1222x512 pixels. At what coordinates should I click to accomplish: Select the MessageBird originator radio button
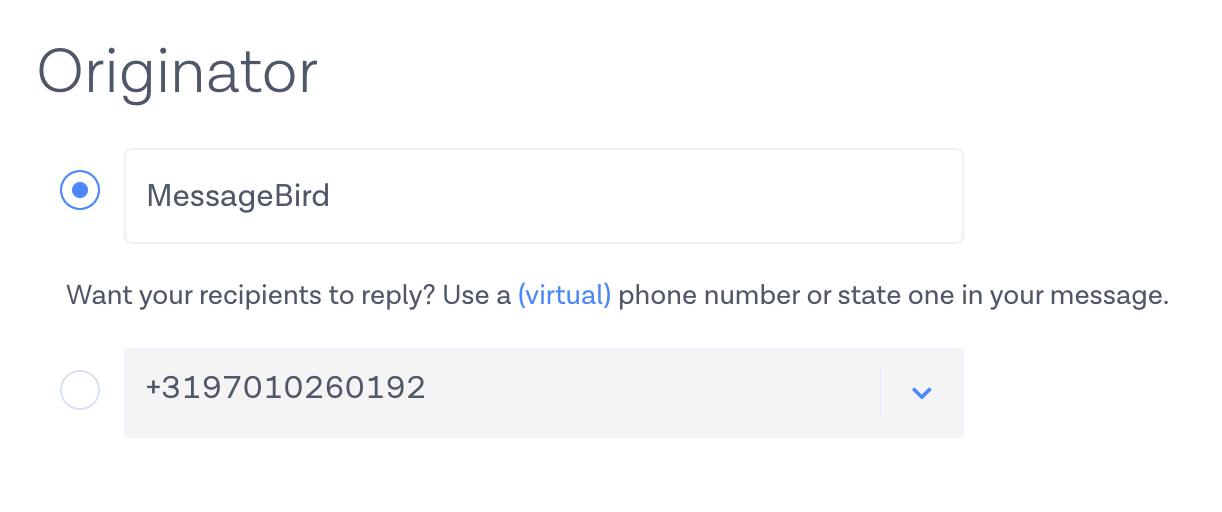80,190
